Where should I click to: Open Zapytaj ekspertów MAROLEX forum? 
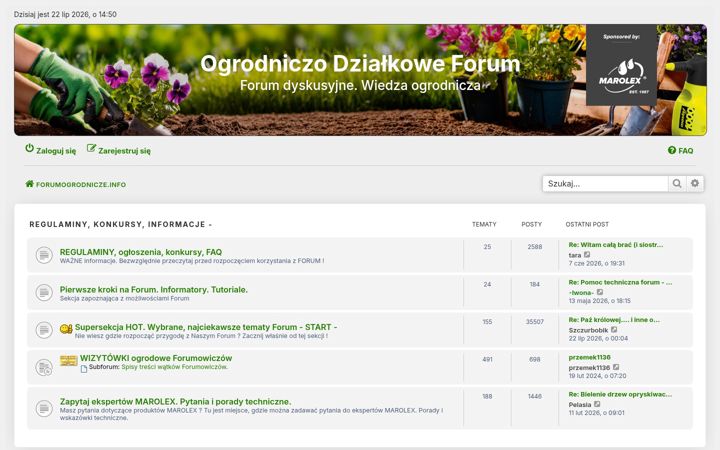[x=175, y=402]
